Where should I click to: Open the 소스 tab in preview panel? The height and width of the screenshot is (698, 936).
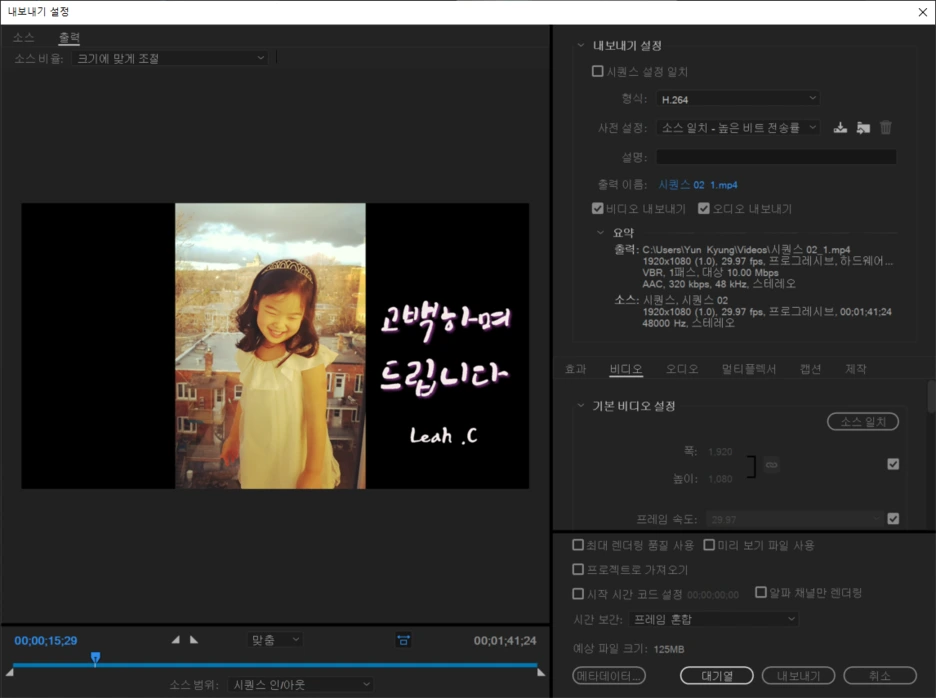pyautogui.click(x=26, y=36)
